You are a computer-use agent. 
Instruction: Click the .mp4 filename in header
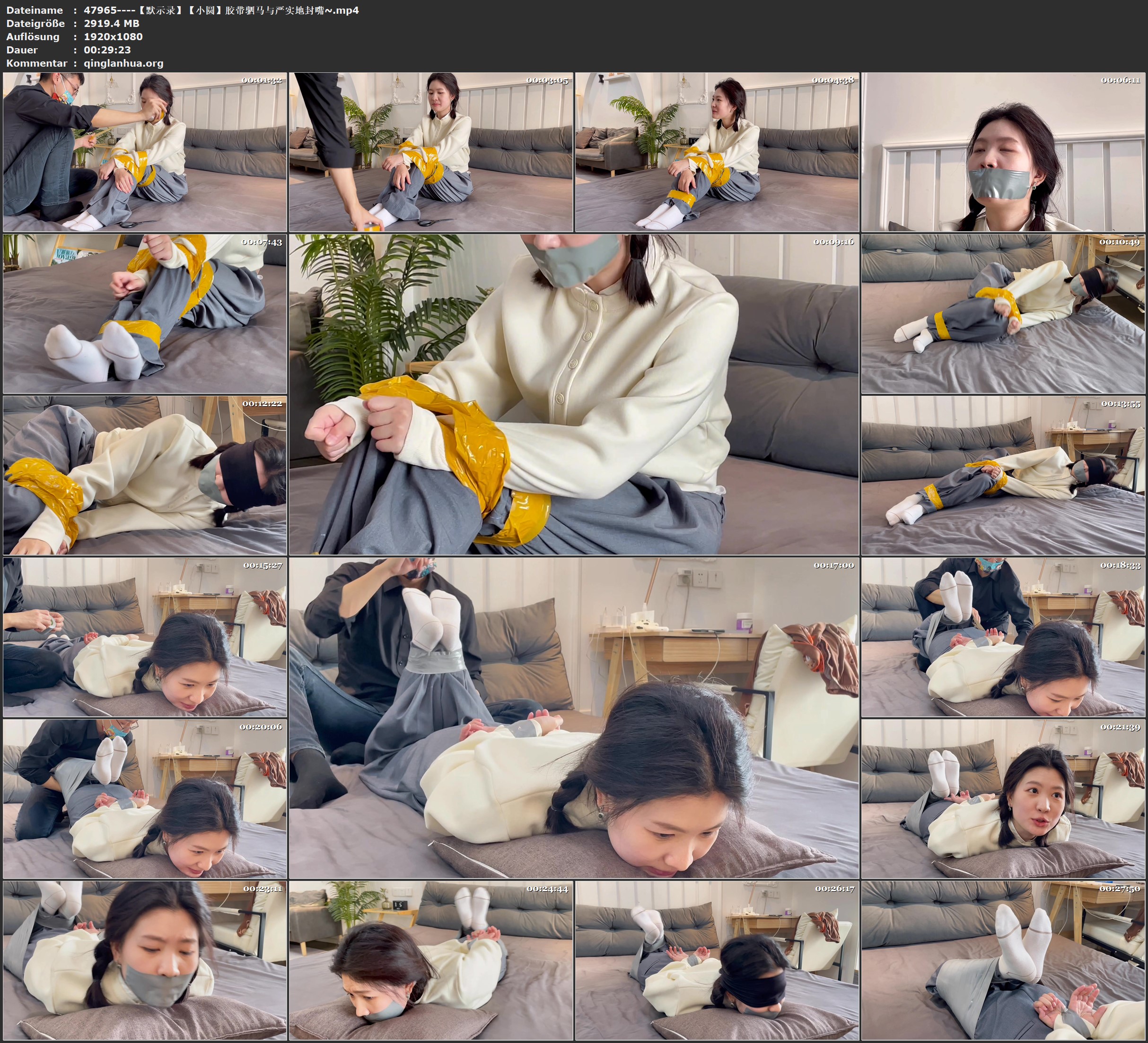[221, 10]
